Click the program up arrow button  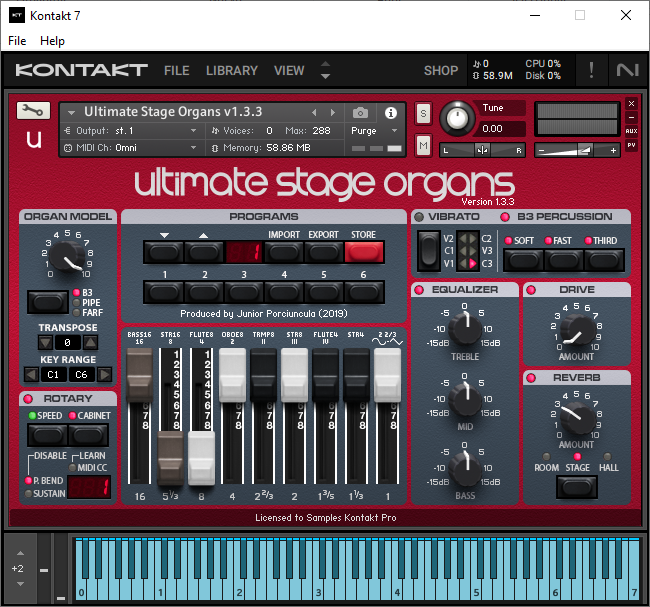[204, 253]
